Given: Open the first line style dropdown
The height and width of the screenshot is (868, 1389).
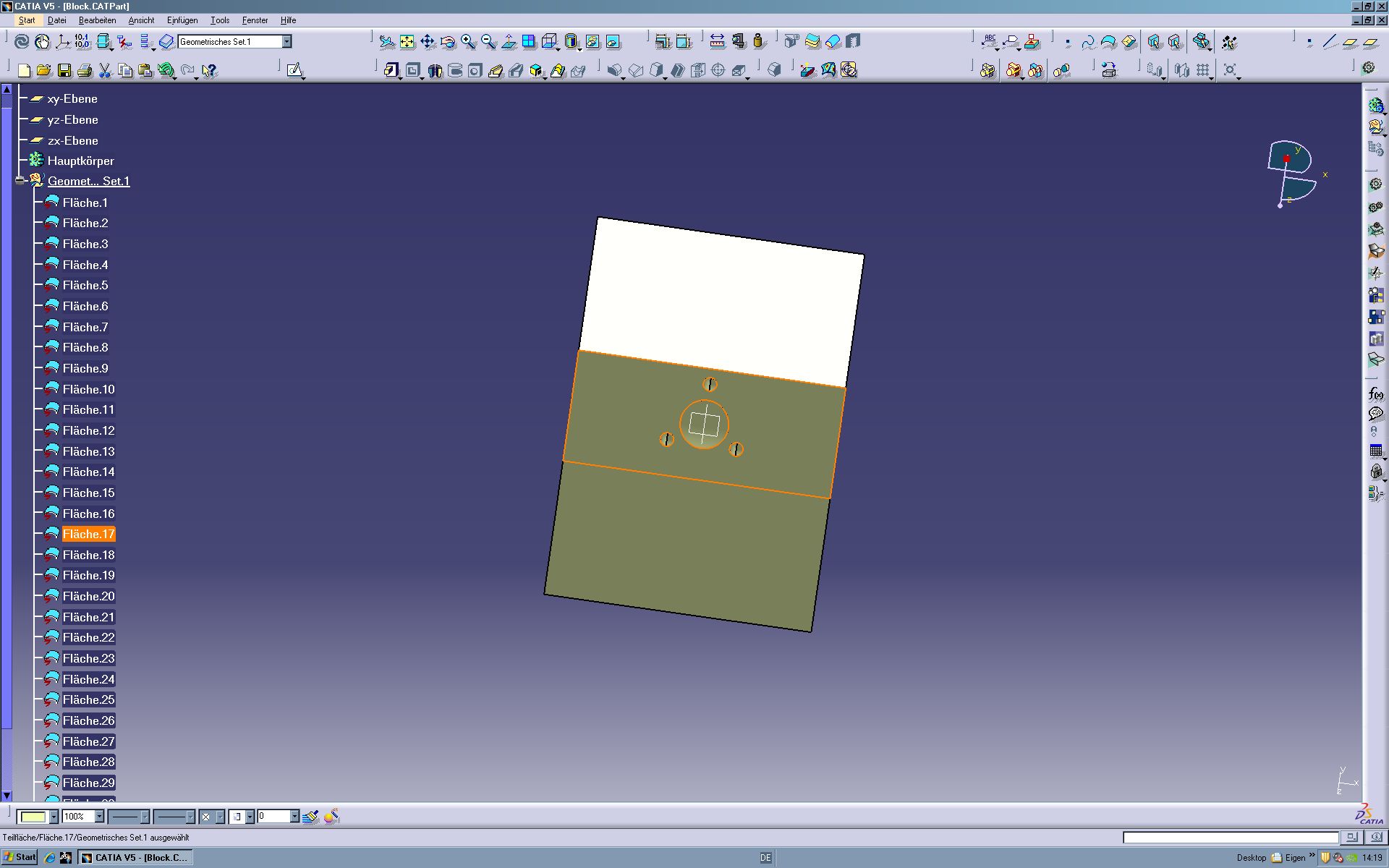Looking at the screenshot, I should (145, 817).
